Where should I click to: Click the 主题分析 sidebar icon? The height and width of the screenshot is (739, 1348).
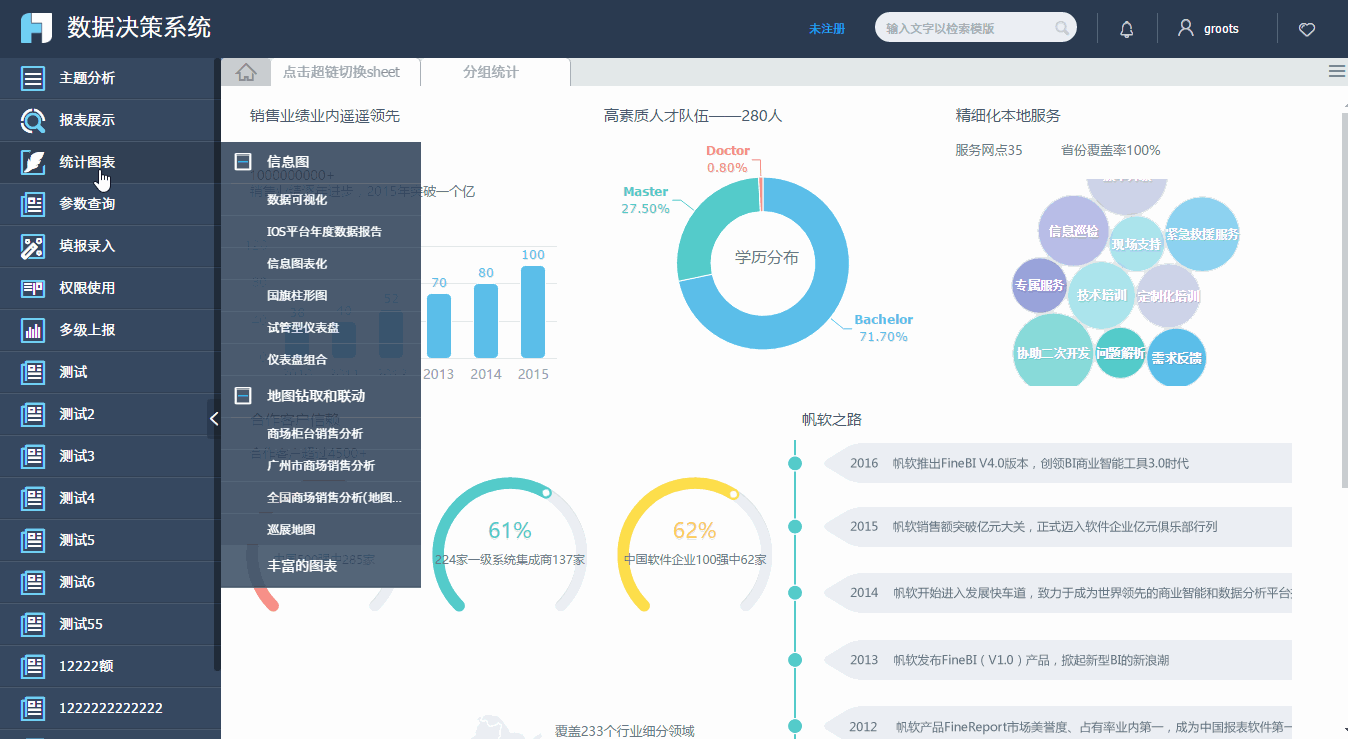33,78
